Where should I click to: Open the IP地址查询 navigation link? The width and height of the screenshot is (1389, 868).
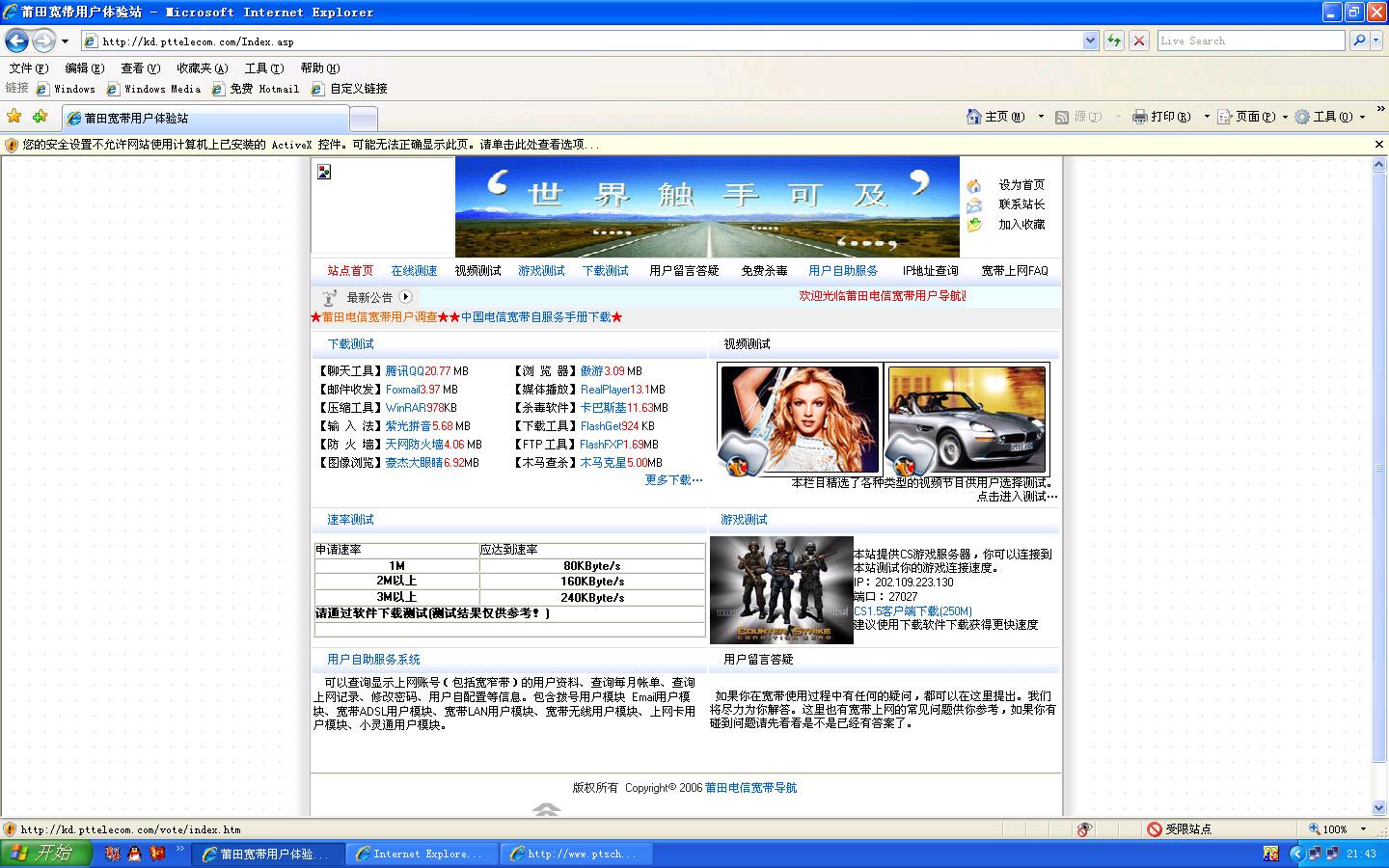[x=931, y=271]
